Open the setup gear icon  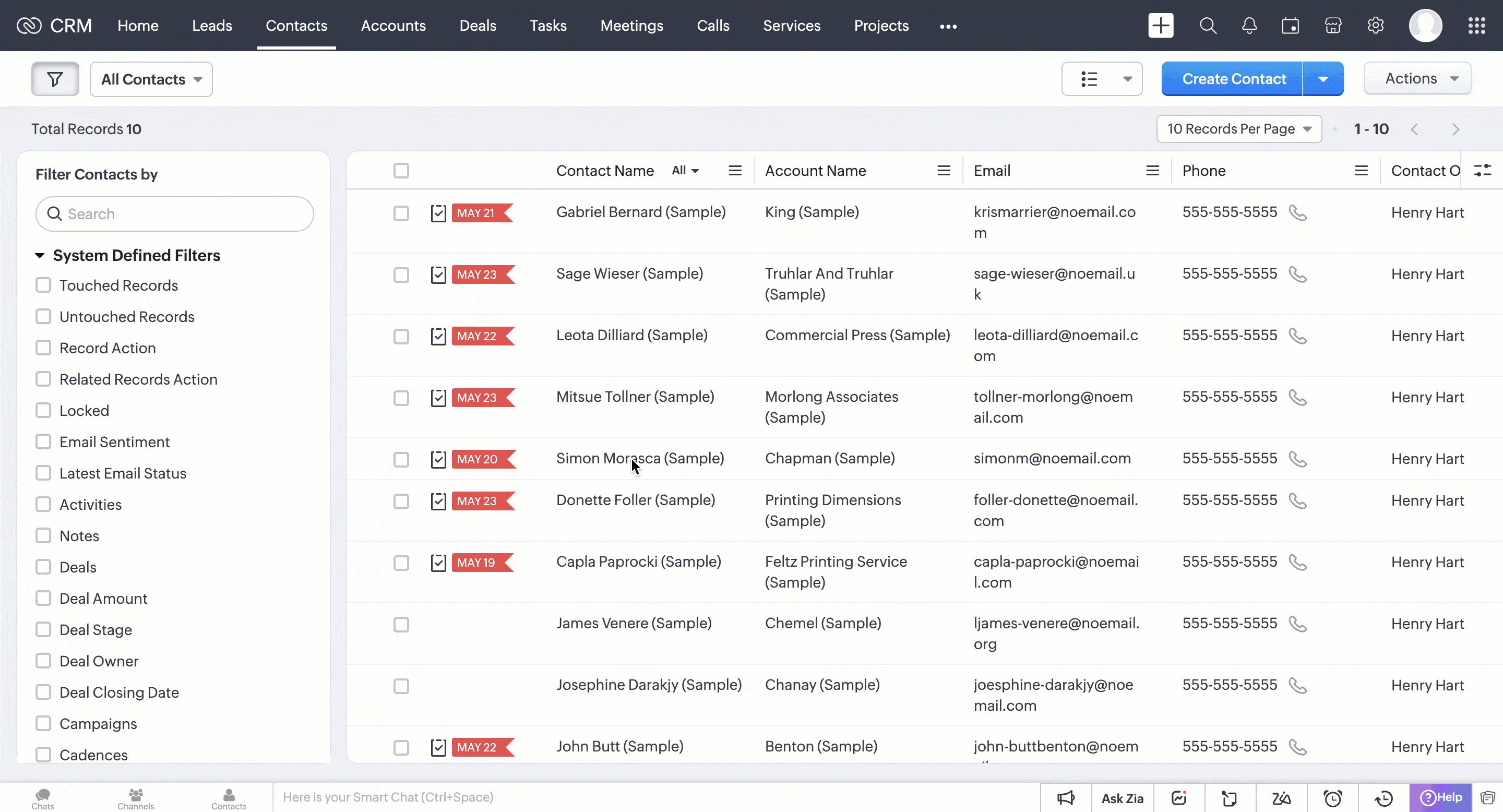coord(1375,26)
